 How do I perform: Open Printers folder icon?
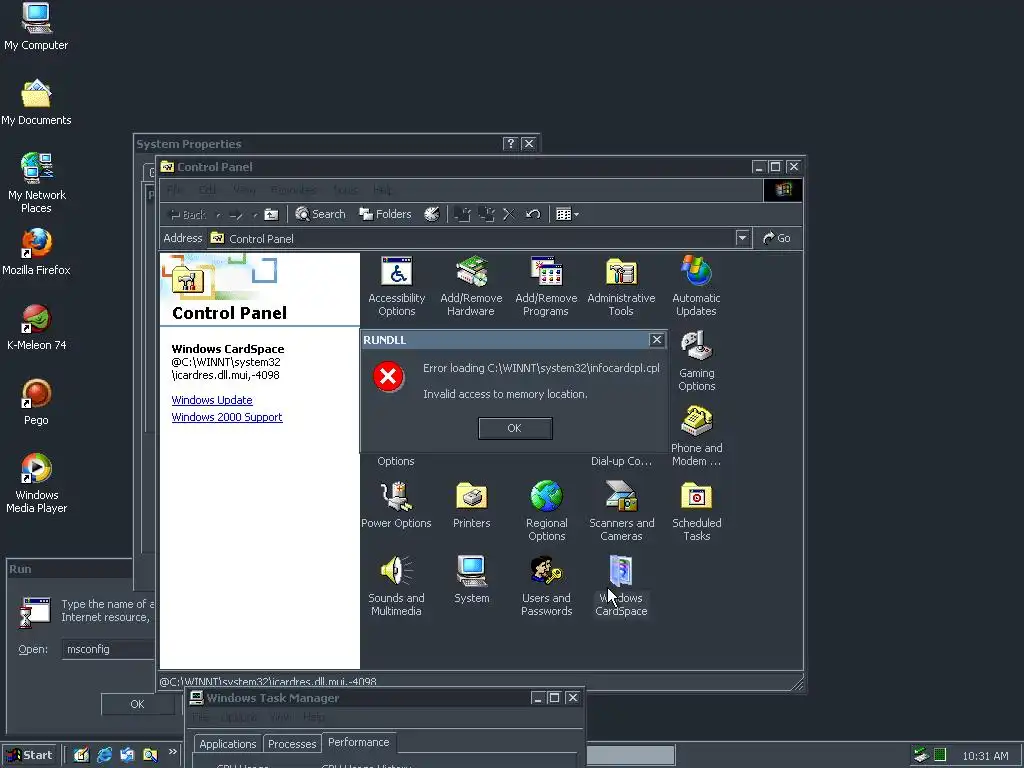[472, 505]
